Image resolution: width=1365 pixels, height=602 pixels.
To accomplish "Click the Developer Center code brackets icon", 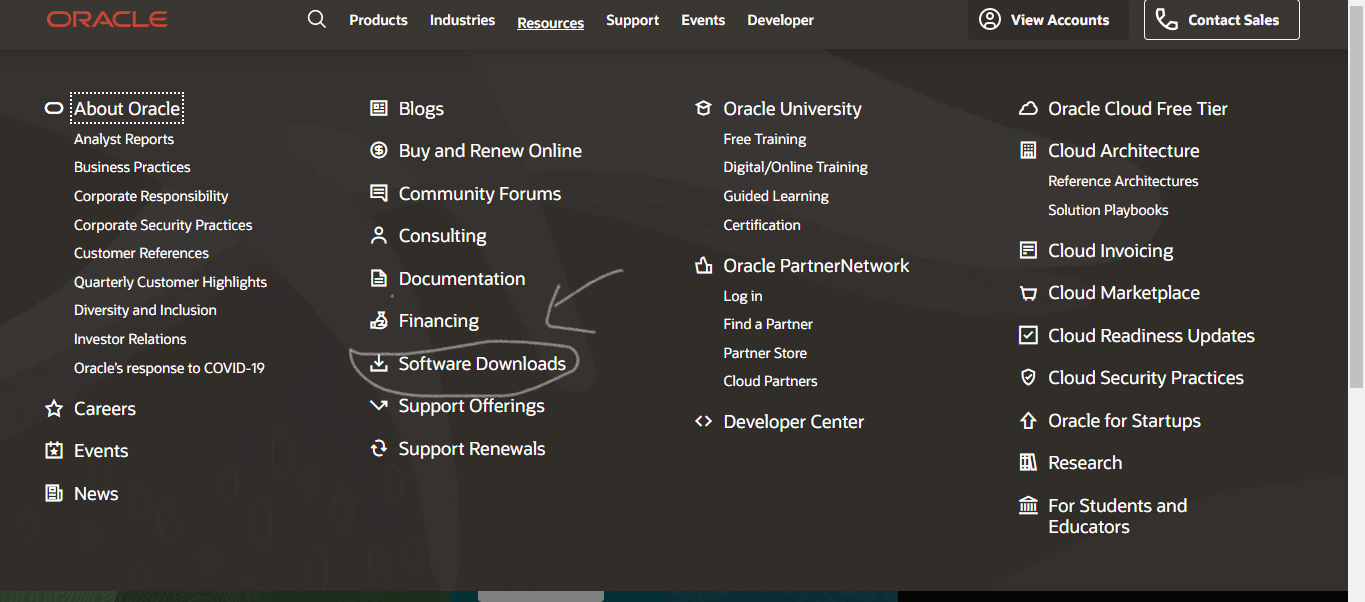I will click(703, 422).
